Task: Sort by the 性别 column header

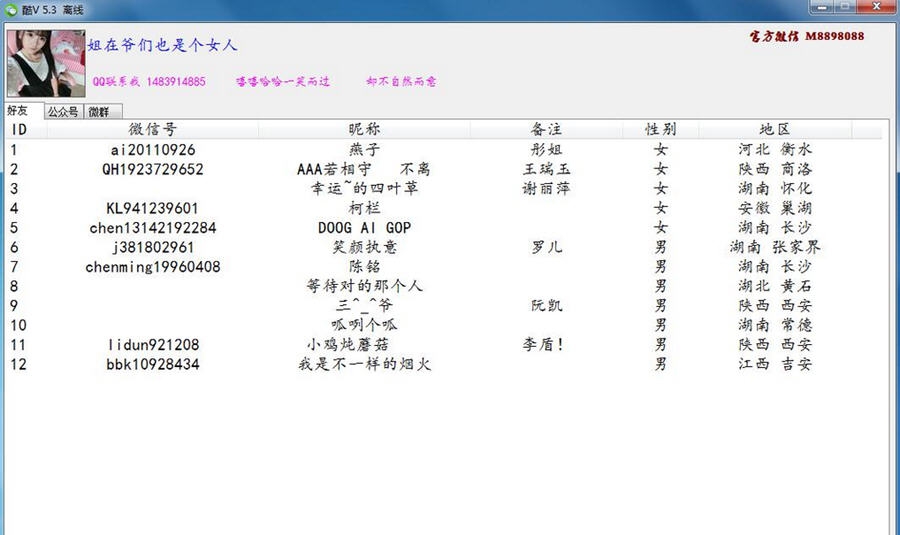Action: click(661, 130)
